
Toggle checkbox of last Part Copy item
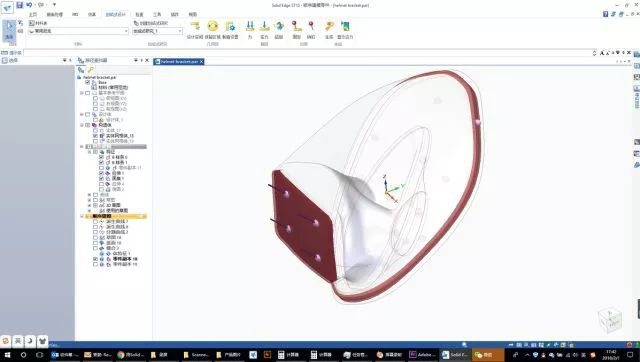(x=96, y=264)
